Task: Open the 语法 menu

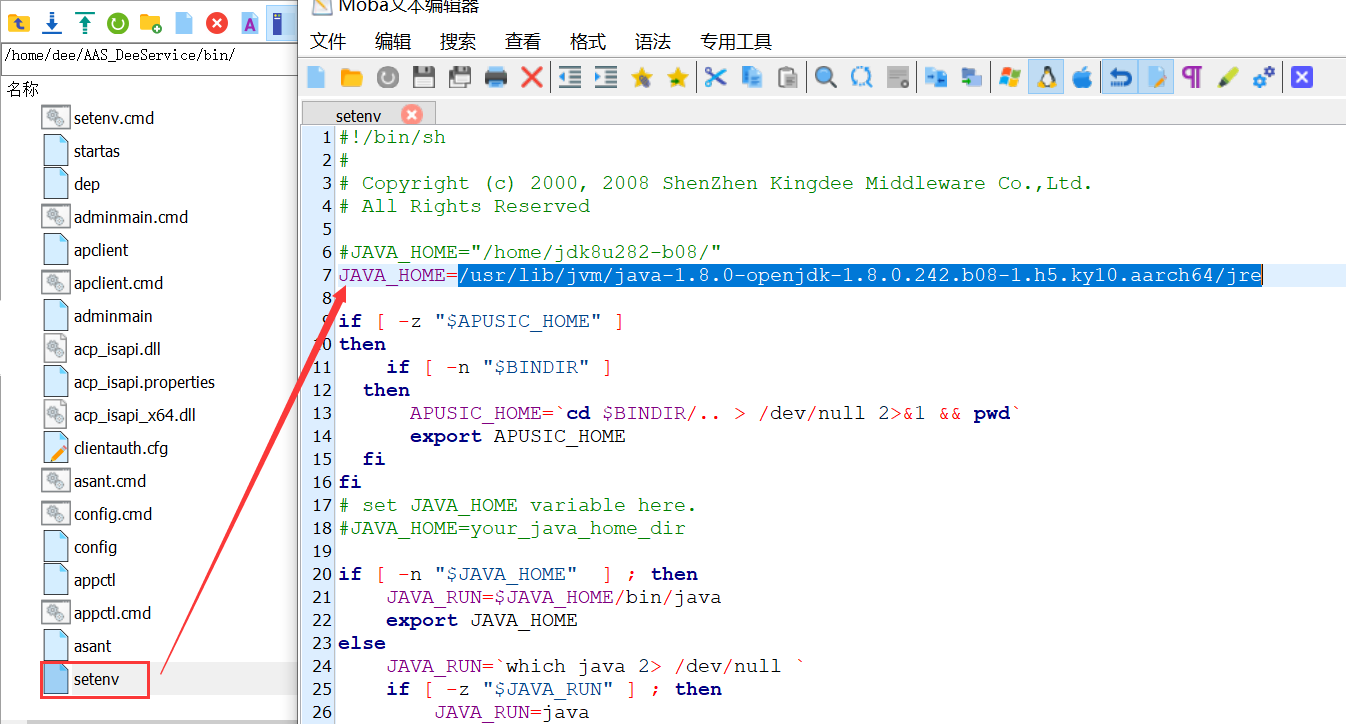Action: [x=653, y=41]
